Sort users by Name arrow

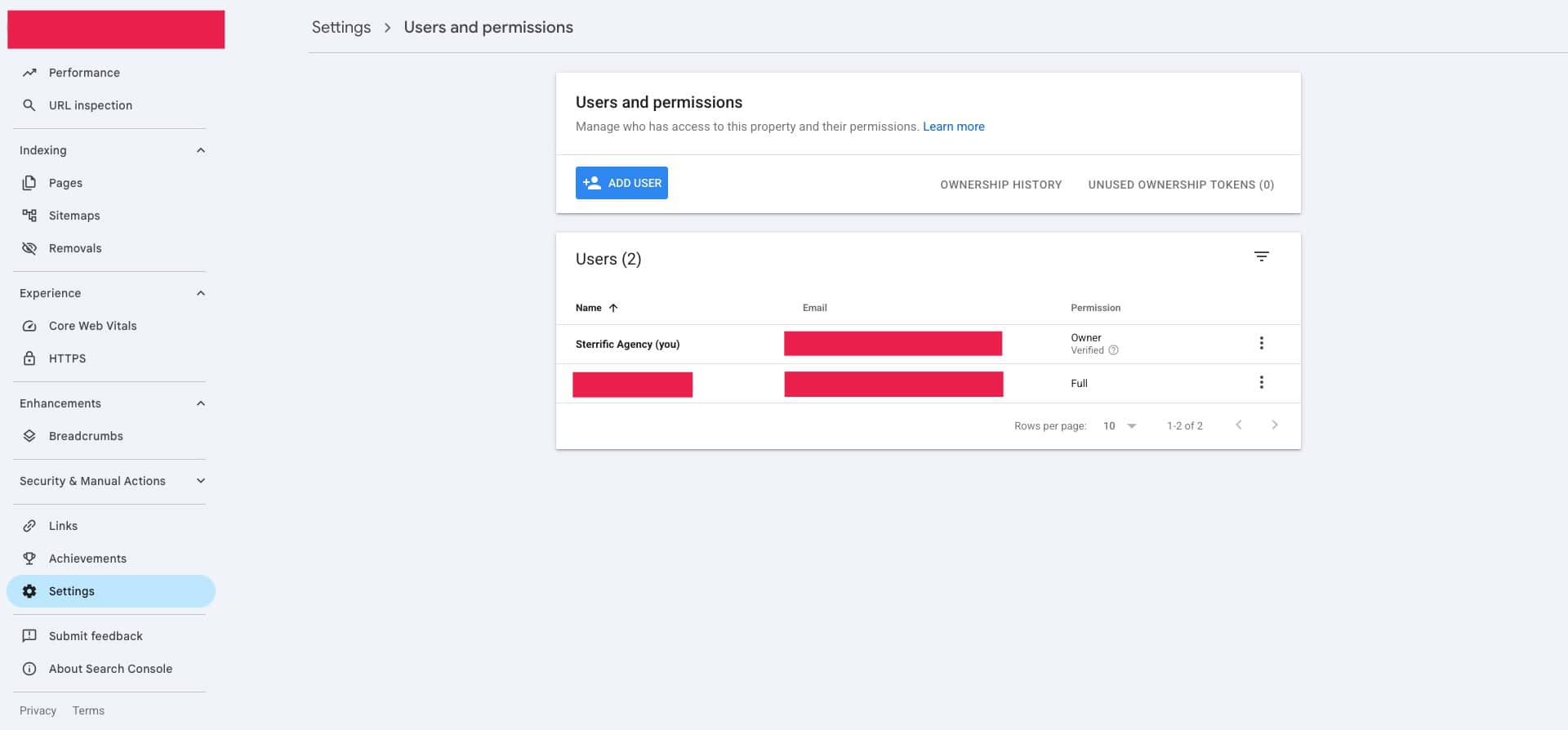click(x=613, y=308)
